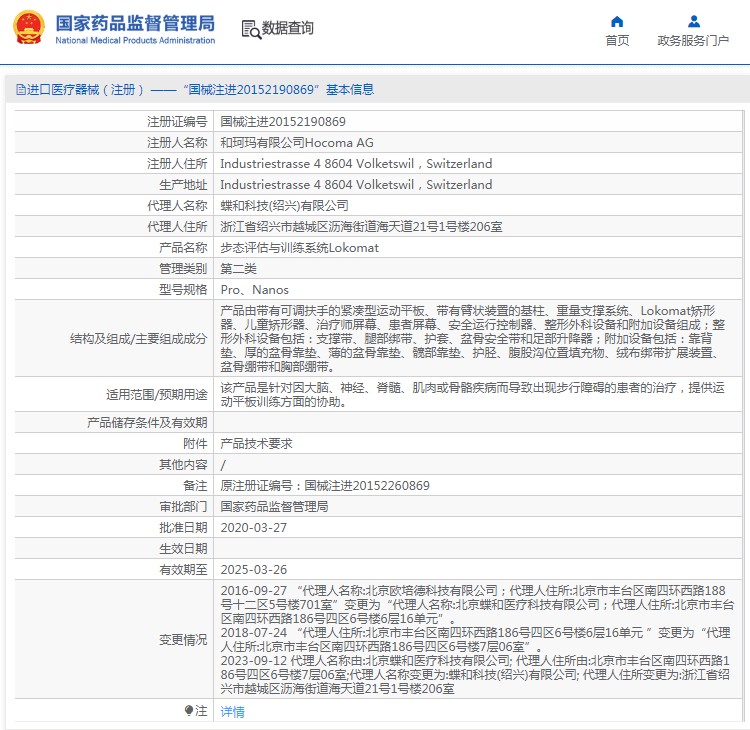Click approval date 2020-03-27
The image size is (750, 730).
coord(254,528)
